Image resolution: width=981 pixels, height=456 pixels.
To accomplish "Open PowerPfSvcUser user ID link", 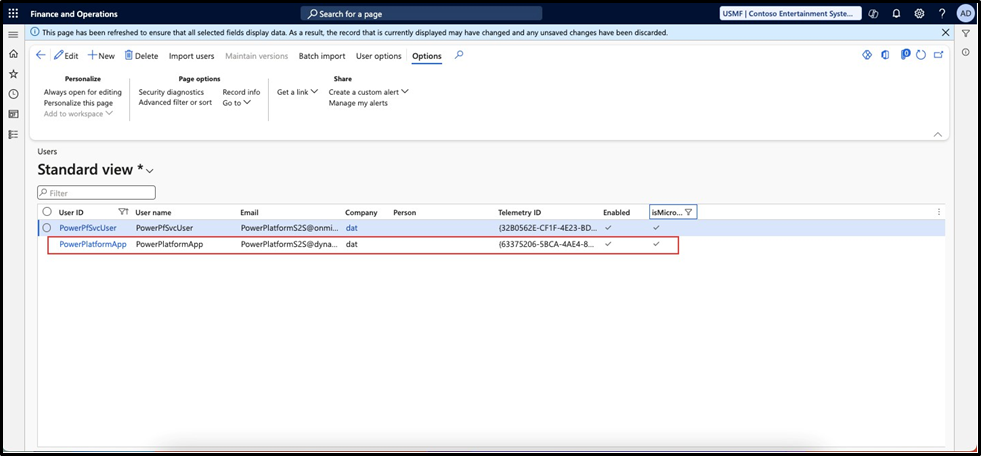I will pyautogui.click(x=88, y=228).
